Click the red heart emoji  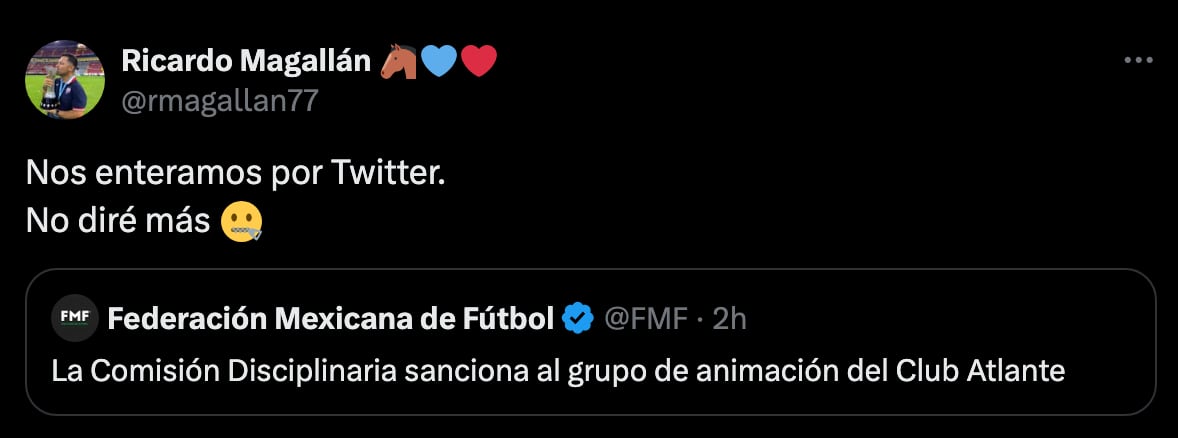(478, 62)
